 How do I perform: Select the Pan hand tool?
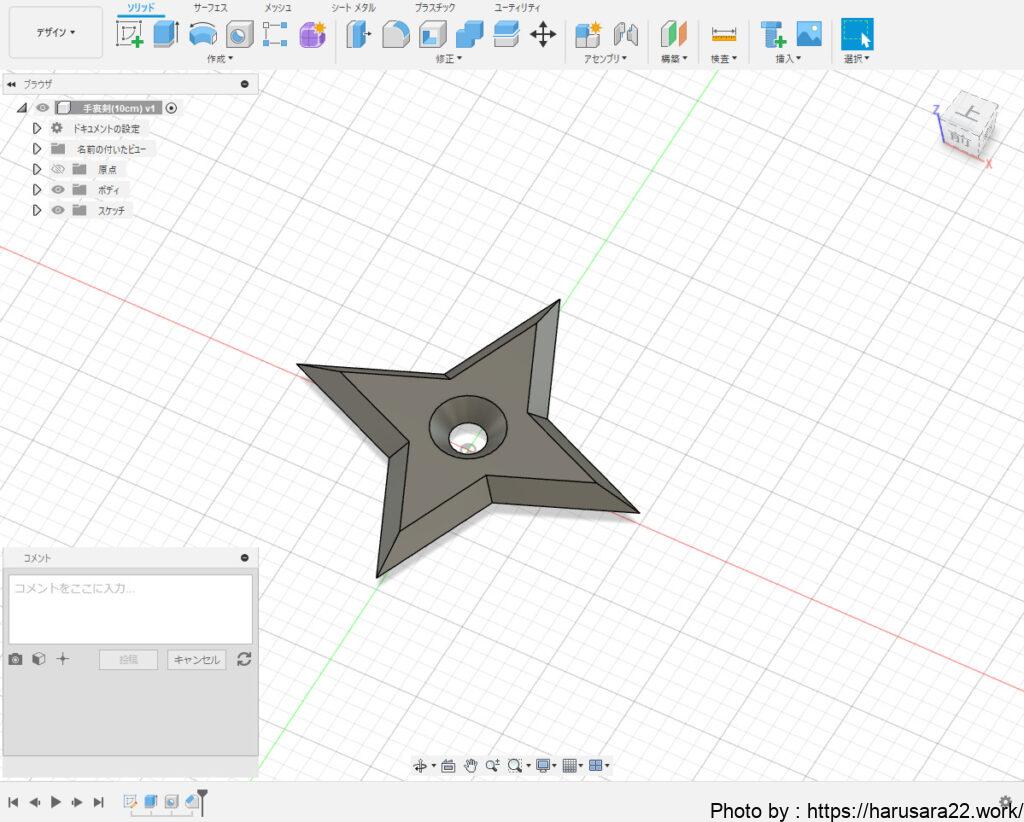click(x=470, y=765)
